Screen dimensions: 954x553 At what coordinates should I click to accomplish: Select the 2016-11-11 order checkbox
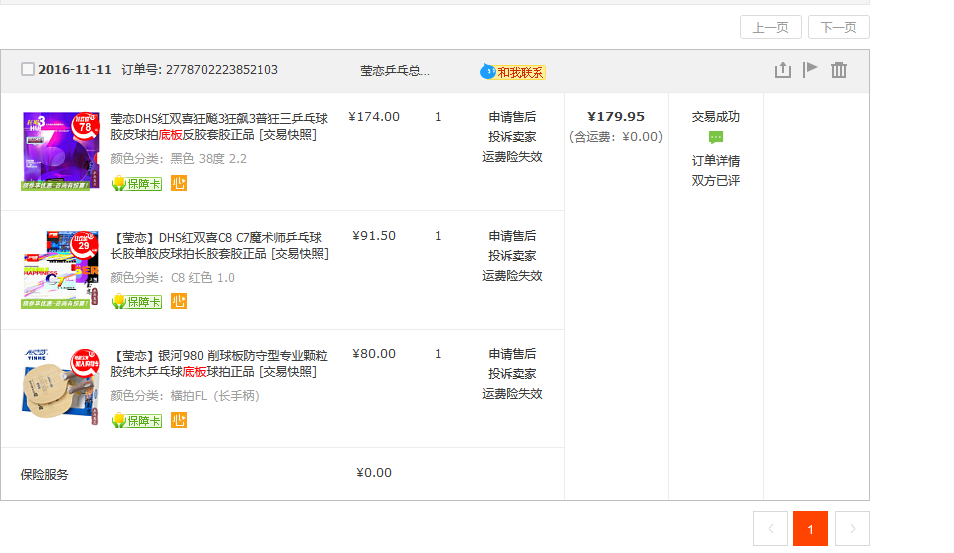point(27,69)
